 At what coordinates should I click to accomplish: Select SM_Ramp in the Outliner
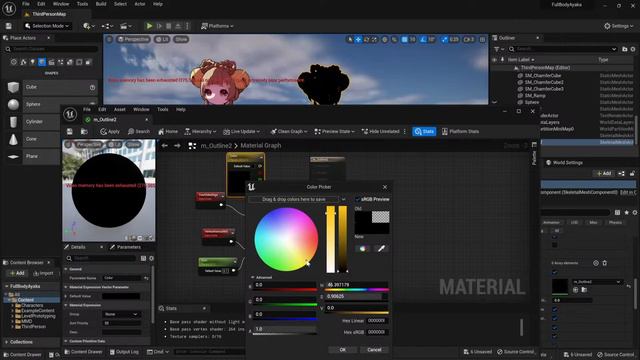[535, 96]
